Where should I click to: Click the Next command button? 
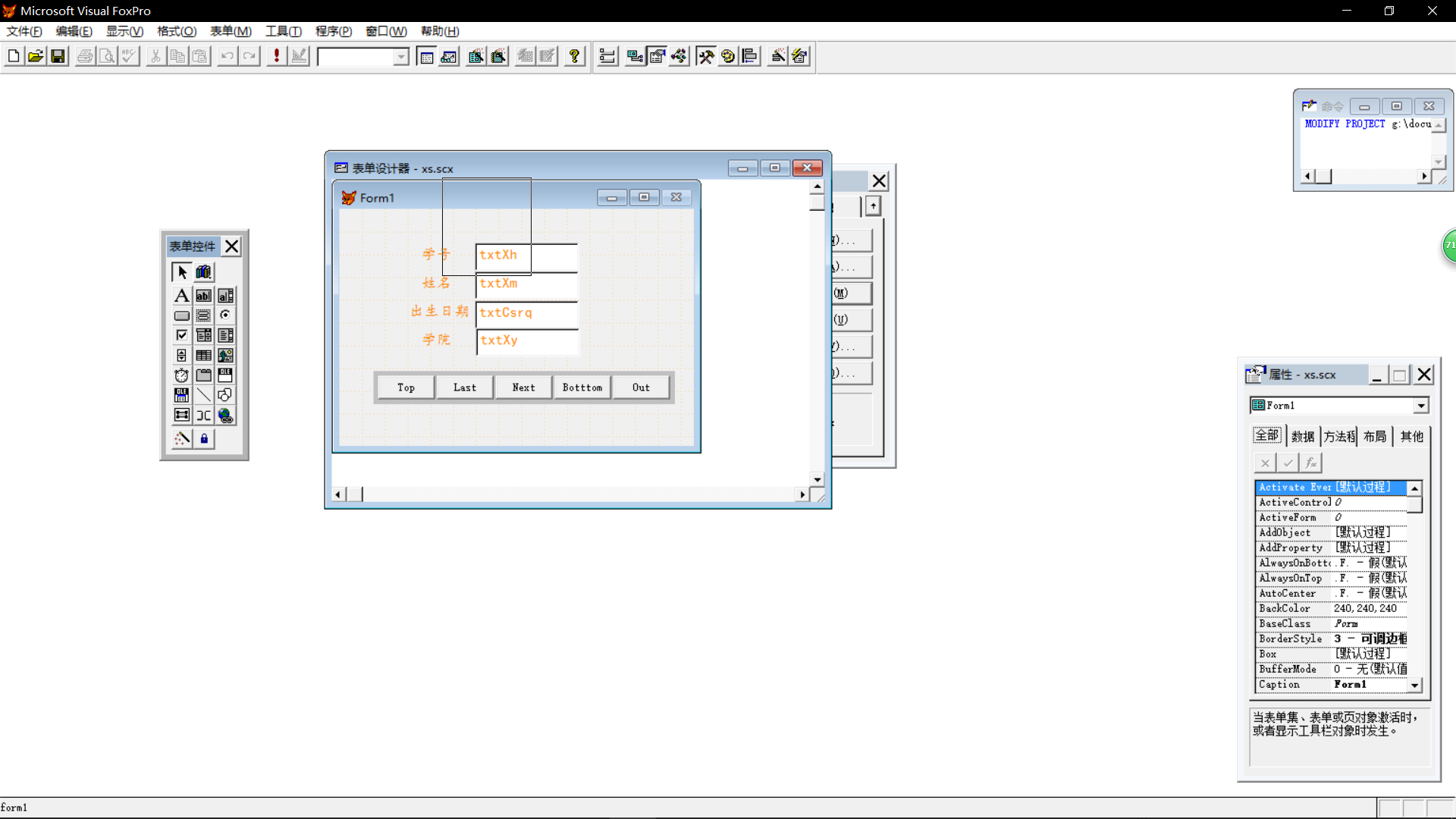tap(523, 388)
